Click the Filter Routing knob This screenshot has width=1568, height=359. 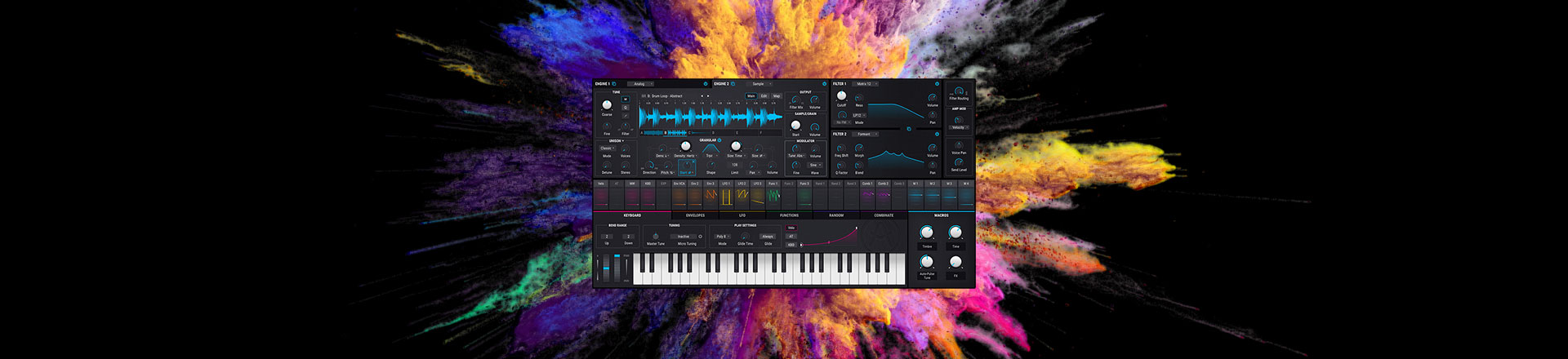point(959,91)
